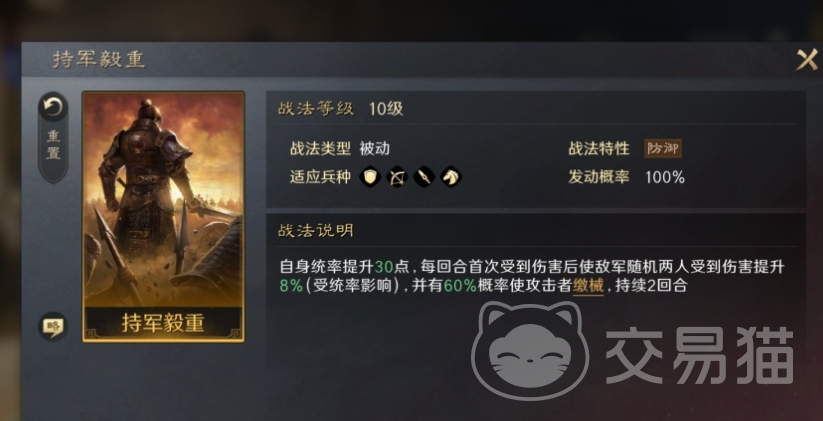
Task: Close the 持军毅重 skill panel
Action: pyautogui.click(x=807, y=59)
